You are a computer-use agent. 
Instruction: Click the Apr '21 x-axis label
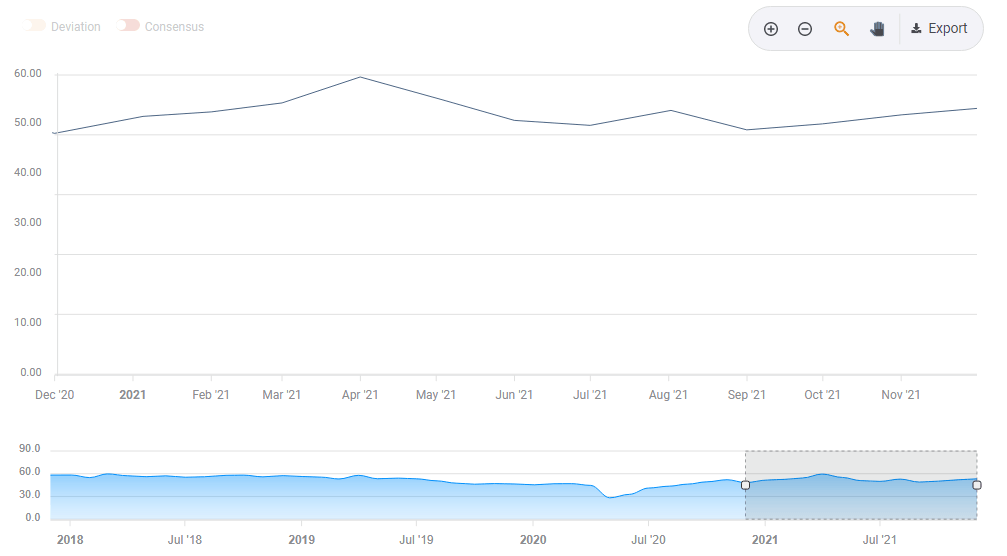click(360, 395)
